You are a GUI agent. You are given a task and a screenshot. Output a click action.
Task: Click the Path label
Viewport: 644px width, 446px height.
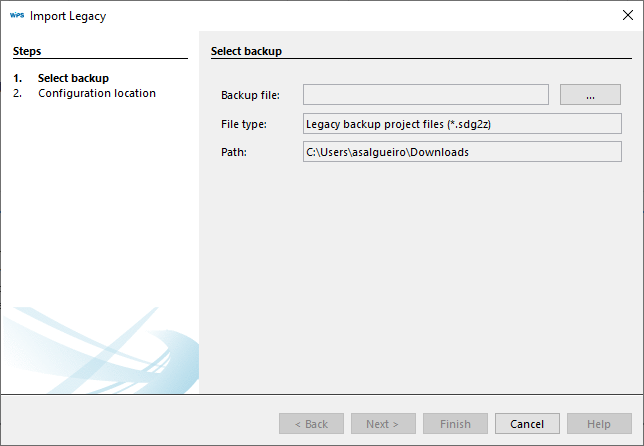coord(233,153)
